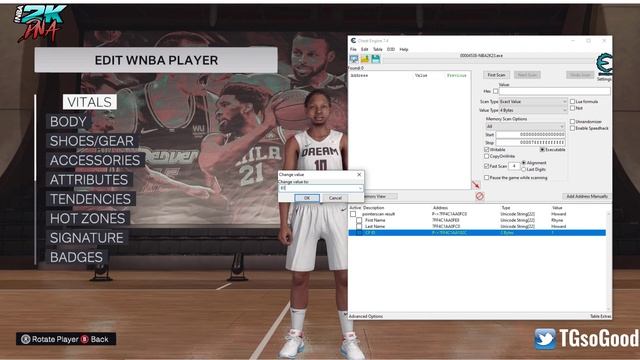
Task: Click the save table floppy icon
Action: point(376,59)
